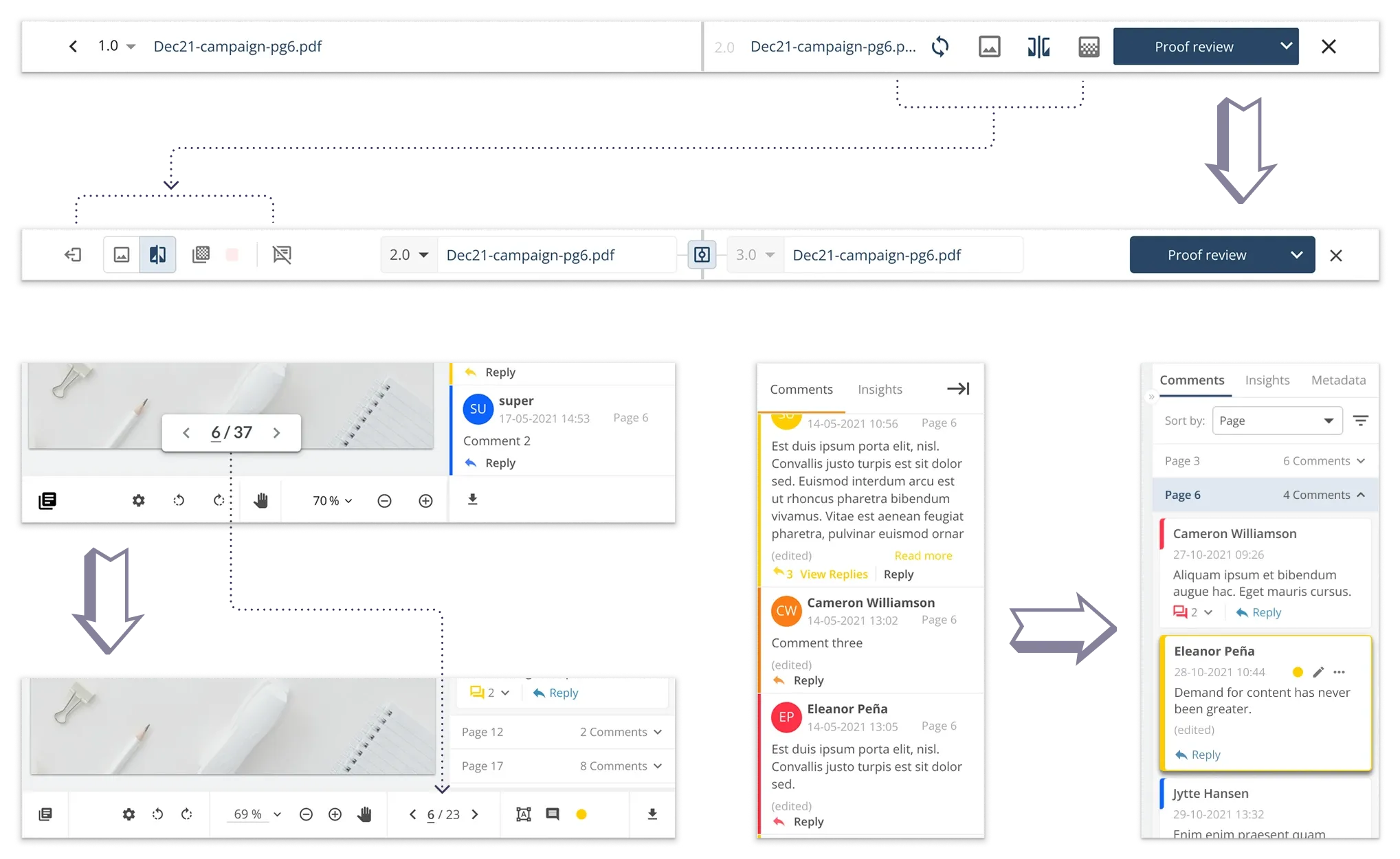This screenshot has height=859, width=1400.
Task: Switch to the Metadata tab
Action: pyautogui.click(x=1337, y=380)
